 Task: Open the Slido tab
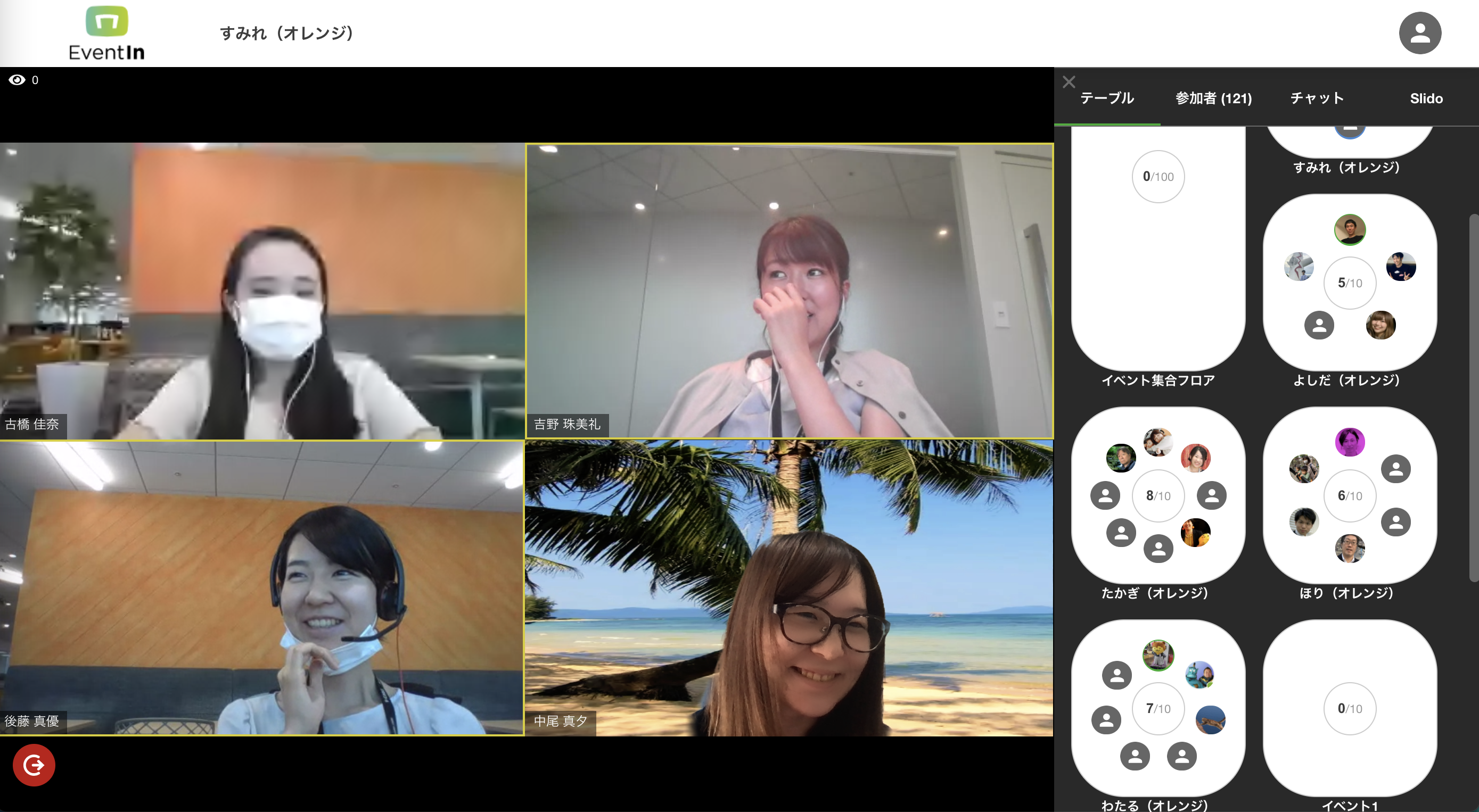pyautogui.click(x=1426, y=98)
